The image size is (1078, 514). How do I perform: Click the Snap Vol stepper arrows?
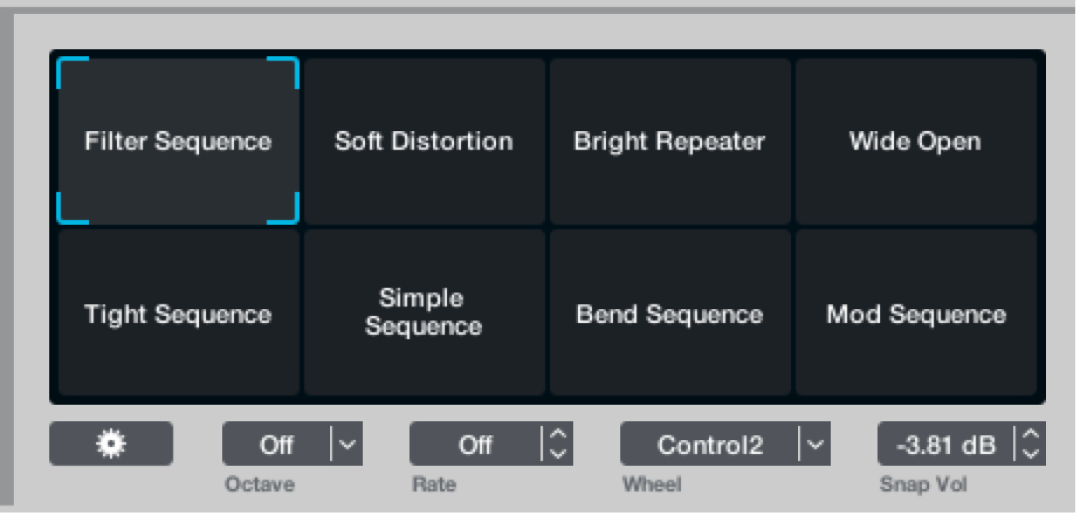pos(1032,444)
